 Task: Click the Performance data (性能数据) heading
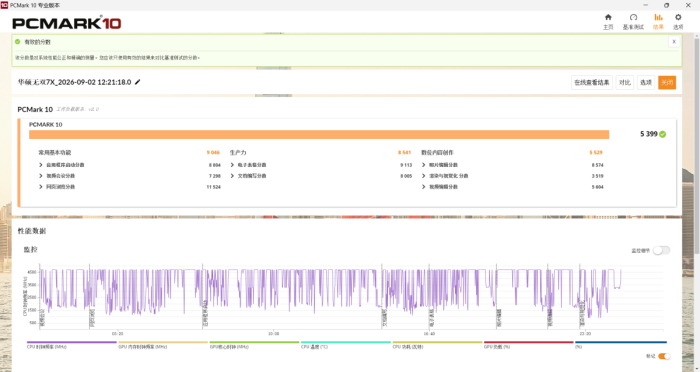tap(32, 231)
